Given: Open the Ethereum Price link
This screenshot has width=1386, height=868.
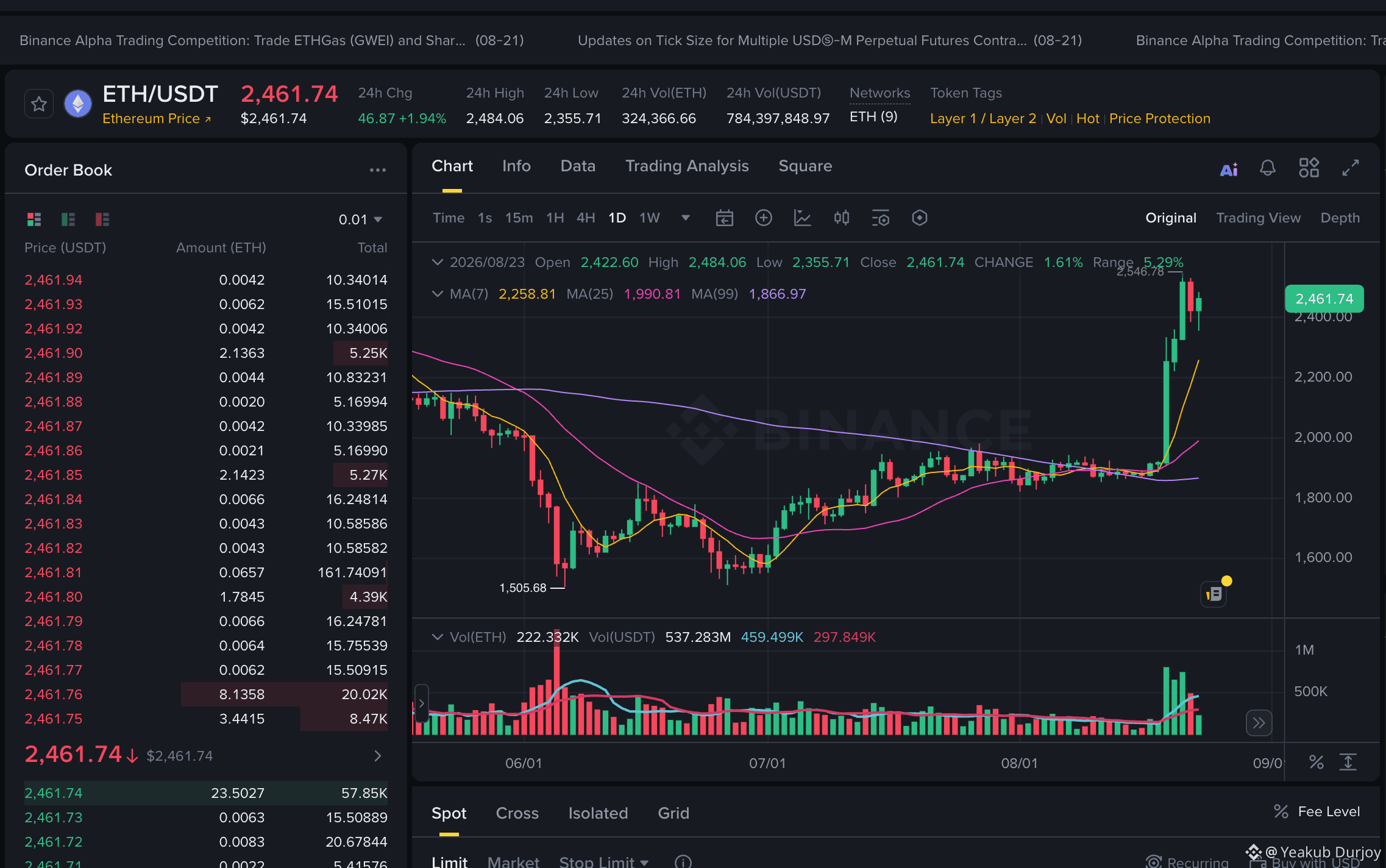Looking at the screenshot, I should [x=157, y=118].
